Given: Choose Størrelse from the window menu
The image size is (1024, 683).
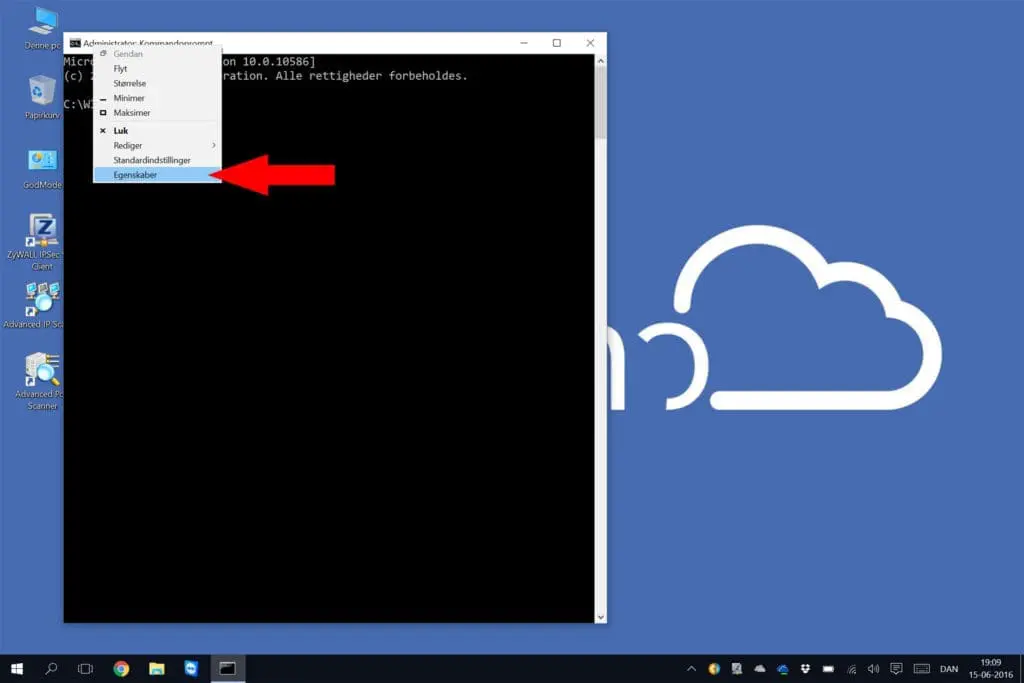Looking at the screenshot, I should pos(129,84).
